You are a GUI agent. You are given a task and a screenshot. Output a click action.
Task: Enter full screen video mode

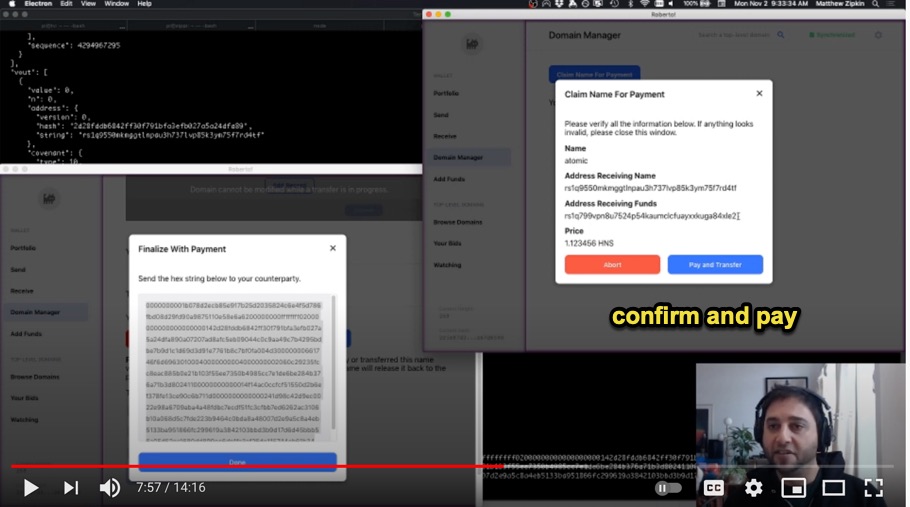(x=873, y=488)
